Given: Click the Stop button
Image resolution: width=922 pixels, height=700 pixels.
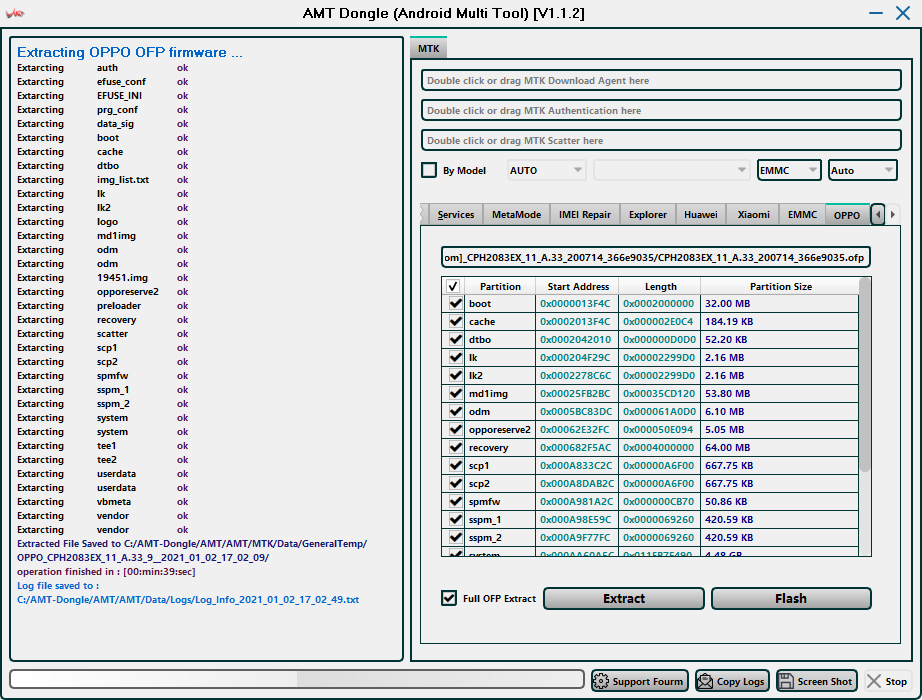Looking at the screenshot, I should (888, 681).
